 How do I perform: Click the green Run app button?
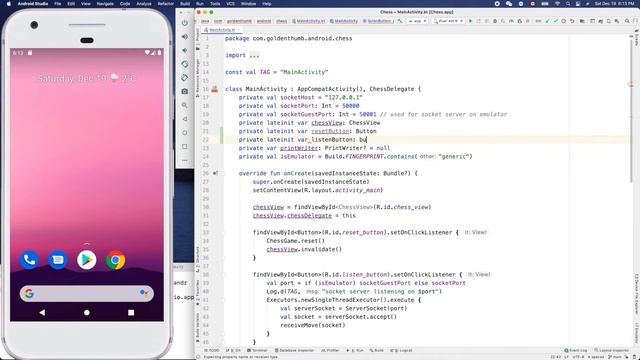tap(471, 21)
